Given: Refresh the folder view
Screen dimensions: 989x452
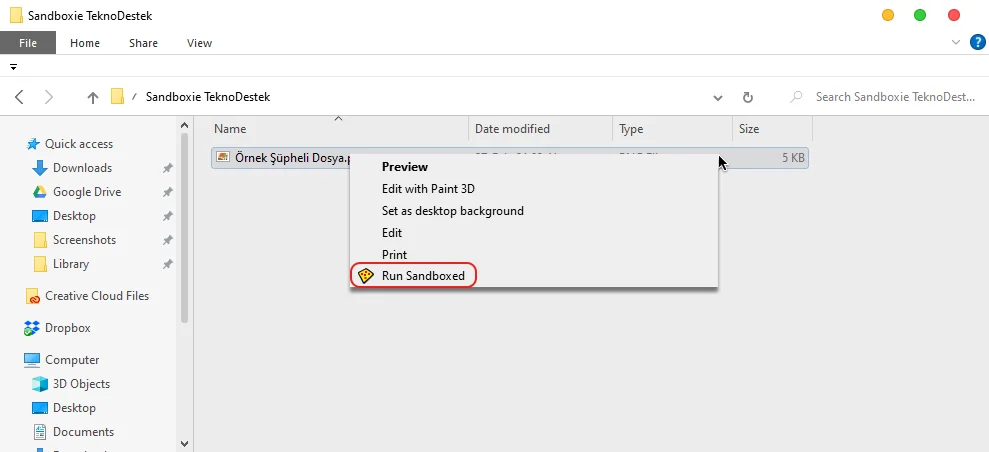Looking at the screenshot, I should 748,98.
